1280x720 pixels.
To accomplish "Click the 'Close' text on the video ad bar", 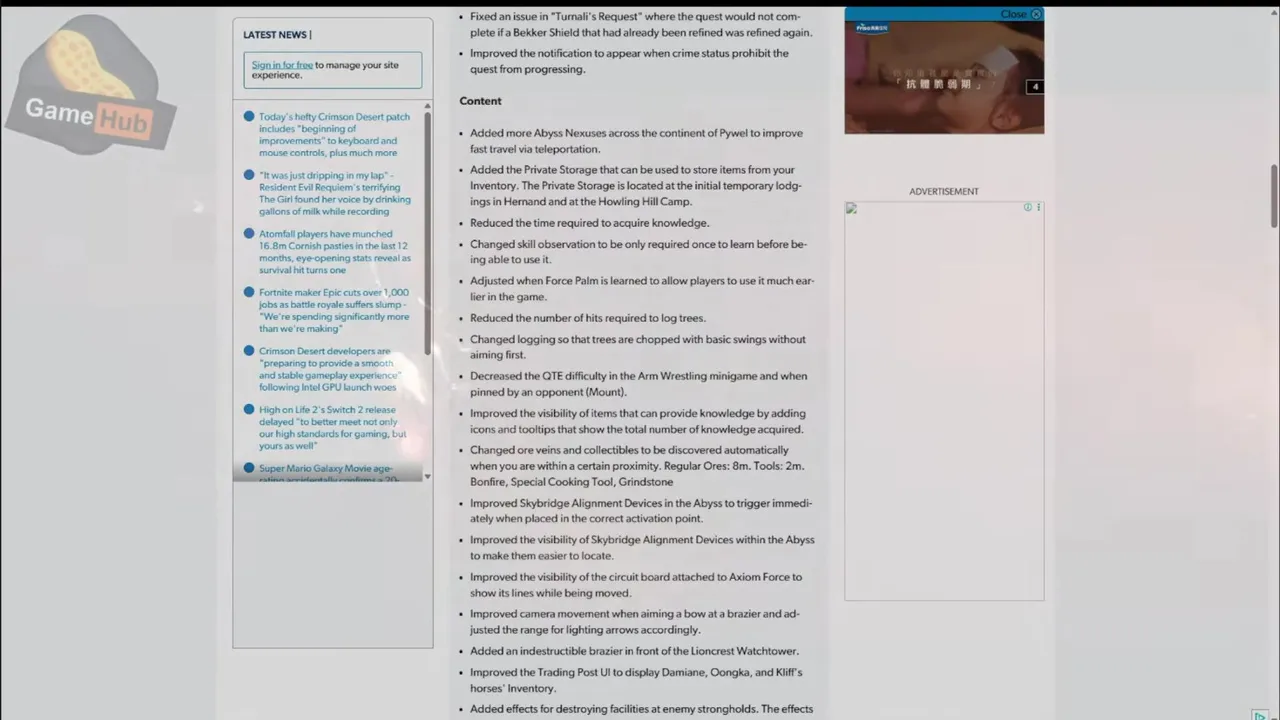I will 1013,14.
